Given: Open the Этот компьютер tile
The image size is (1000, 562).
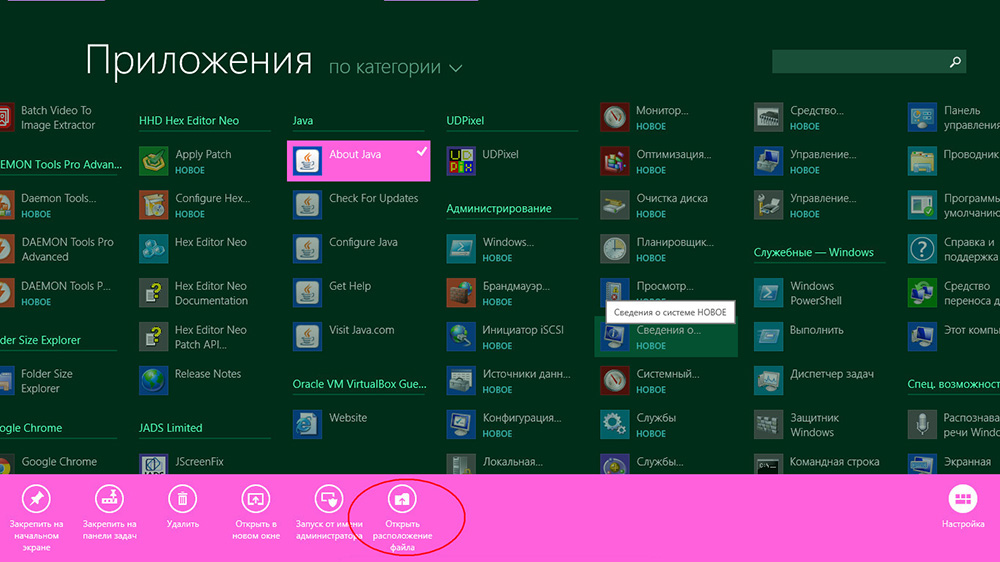Looking at the screenshot, I should [953, 337].
